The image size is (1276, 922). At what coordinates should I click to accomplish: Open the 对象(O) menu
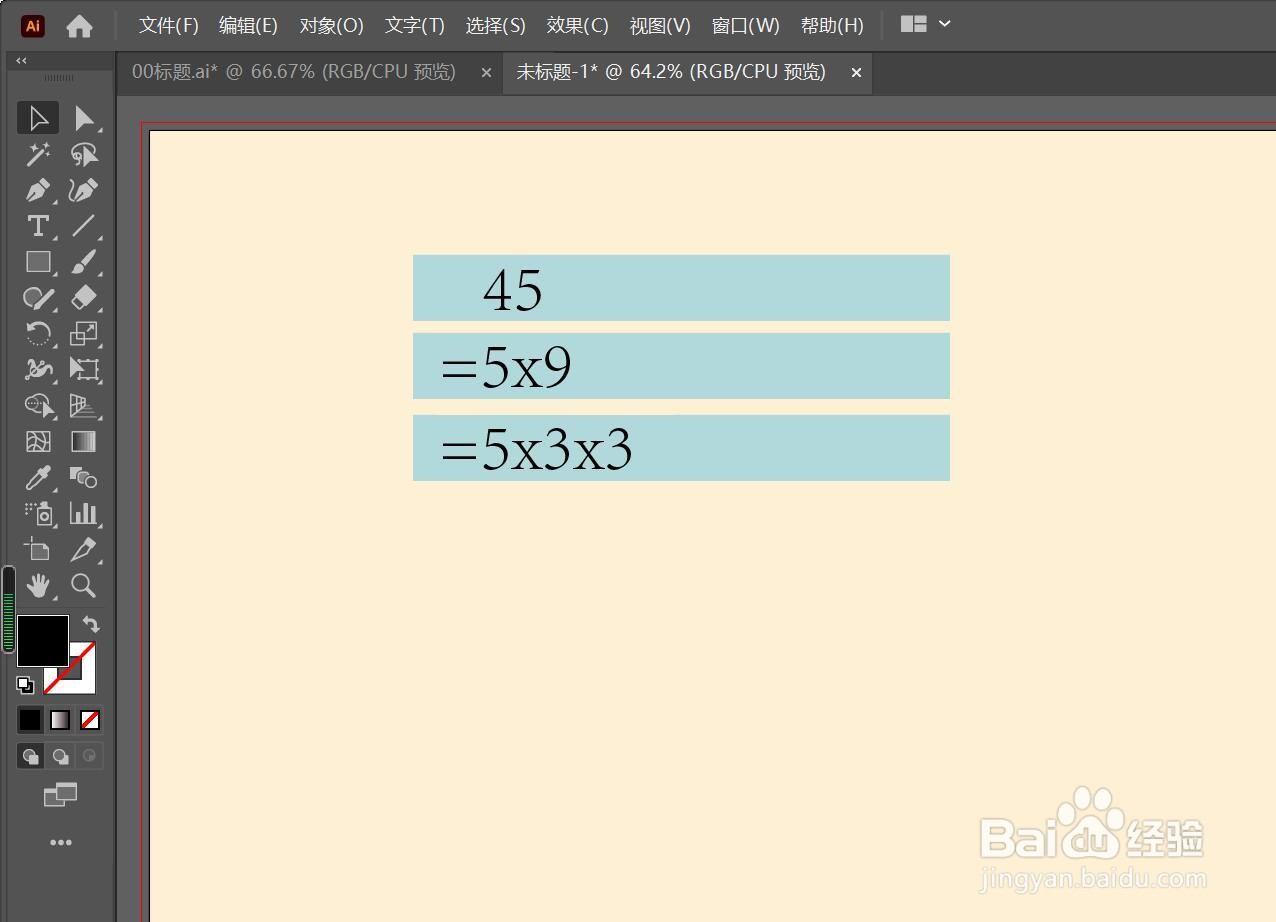tap(331, 26)
